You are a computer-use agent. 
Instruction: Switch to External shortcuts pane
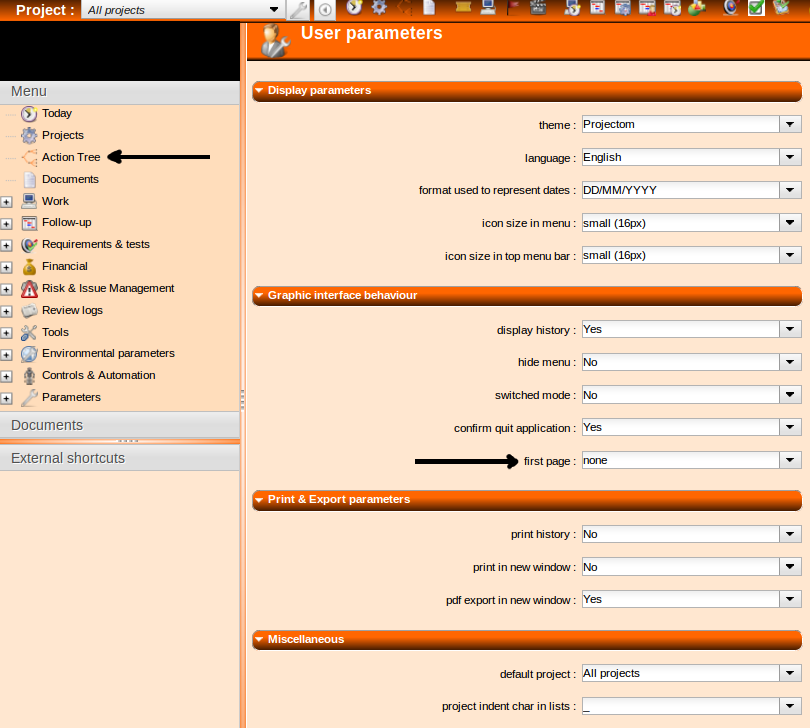click(x=68, y=458)
